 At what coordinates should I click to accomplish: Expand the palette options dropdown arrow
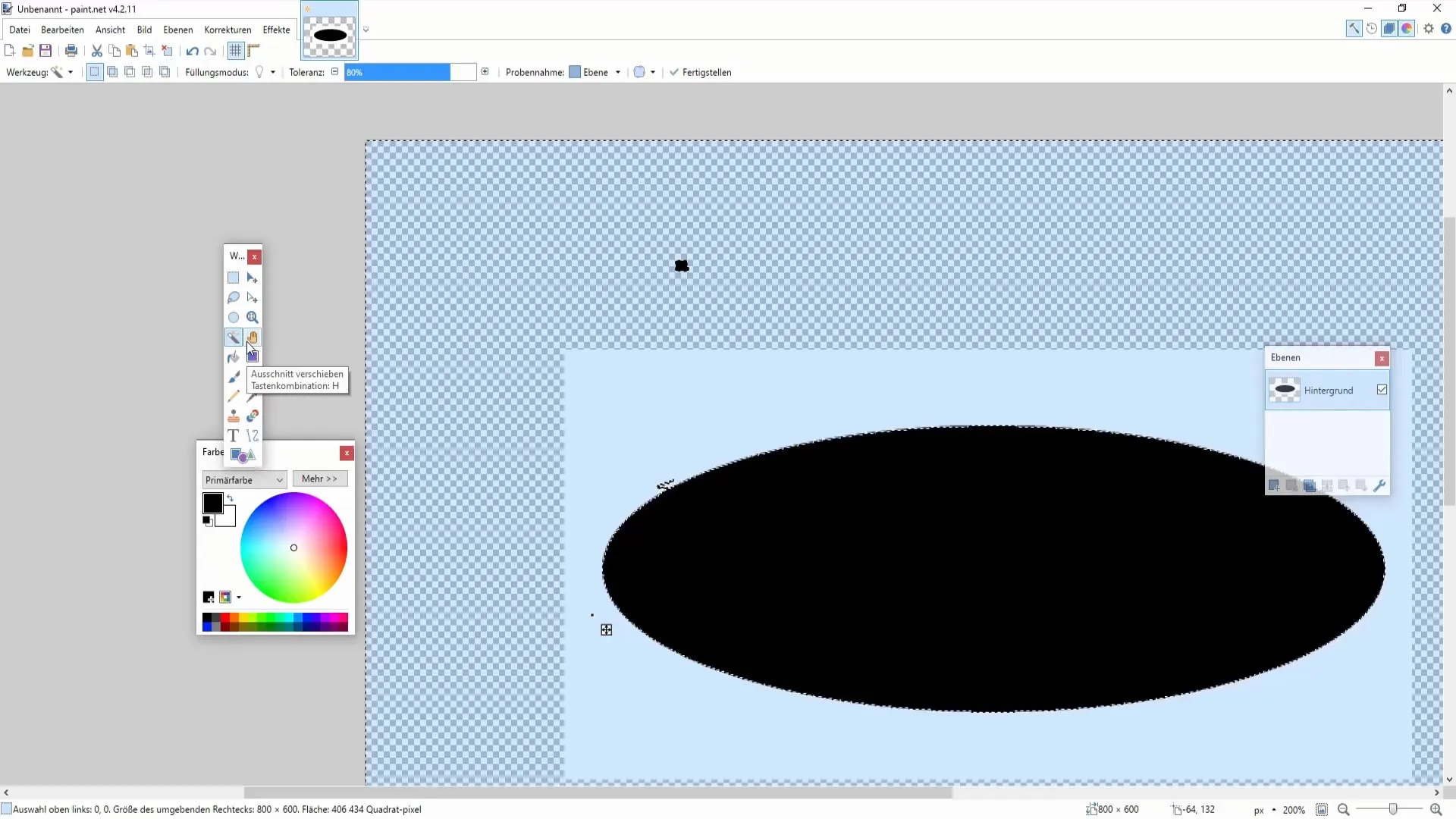click(x=239, y=598)
